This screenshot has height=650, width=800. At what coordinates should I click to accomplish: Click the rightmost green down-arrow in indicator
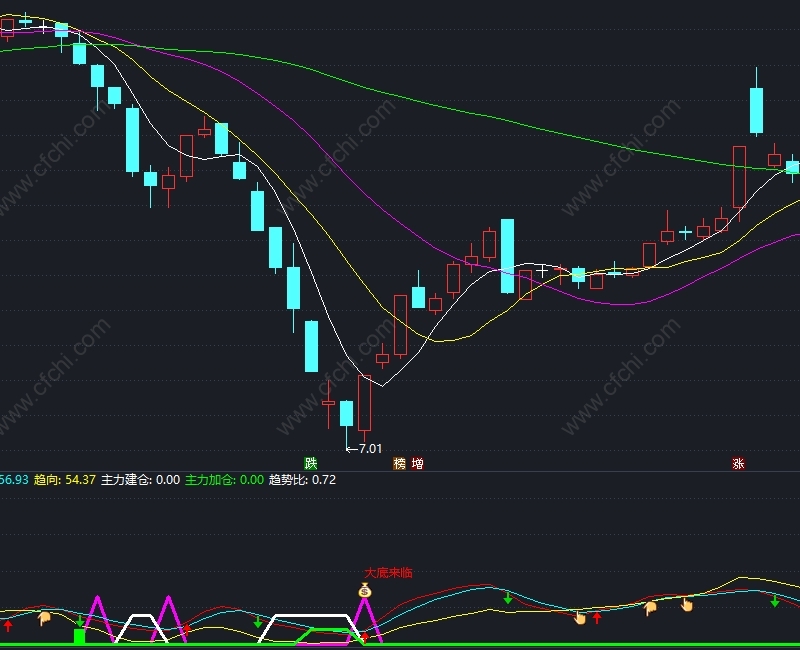click(x=774, y=601)
